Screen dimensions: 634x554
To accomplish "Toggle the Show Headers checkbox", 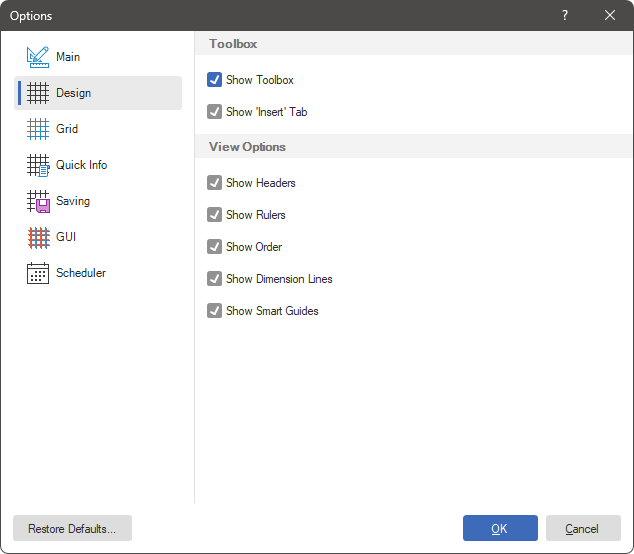I will (214, 183).
